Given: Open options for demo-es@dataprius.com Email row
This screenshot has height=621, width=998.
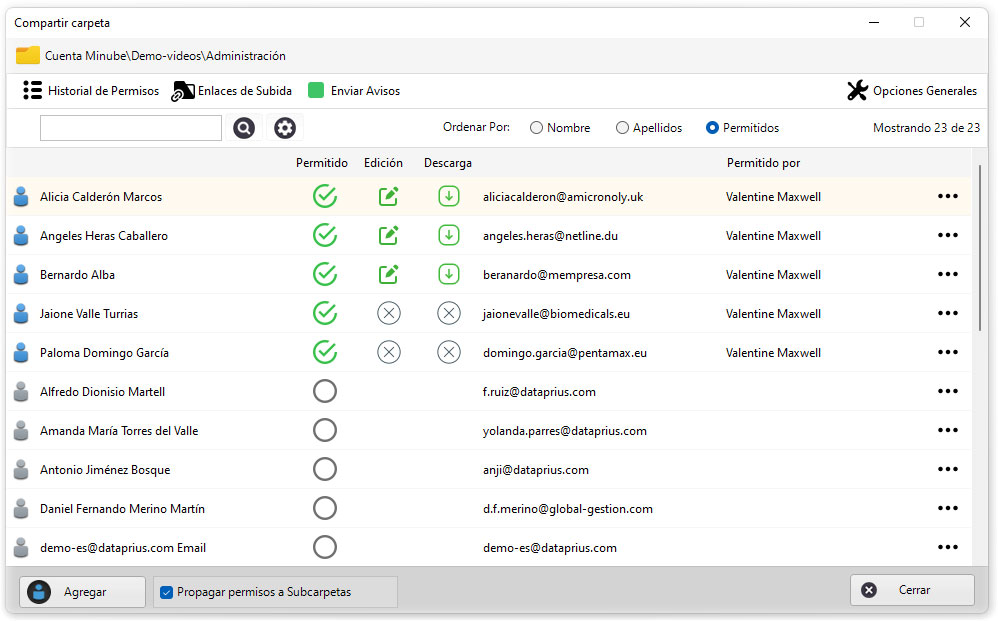Looking at the screenshot, I should [x=948, y=547].
